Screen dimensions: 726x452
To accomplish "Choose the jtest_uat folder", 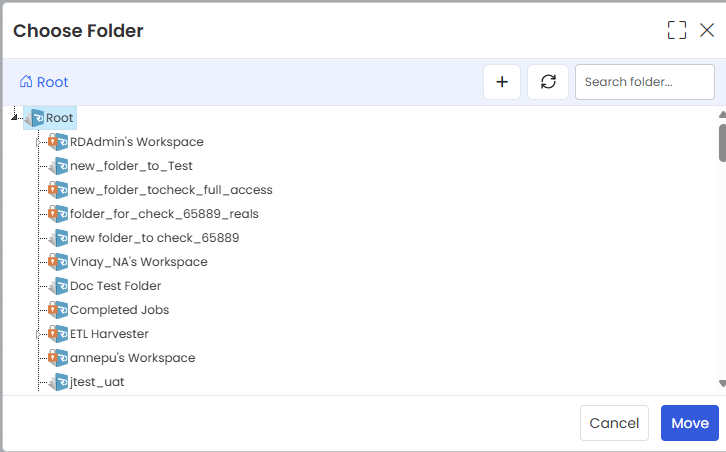I will 97,382.
